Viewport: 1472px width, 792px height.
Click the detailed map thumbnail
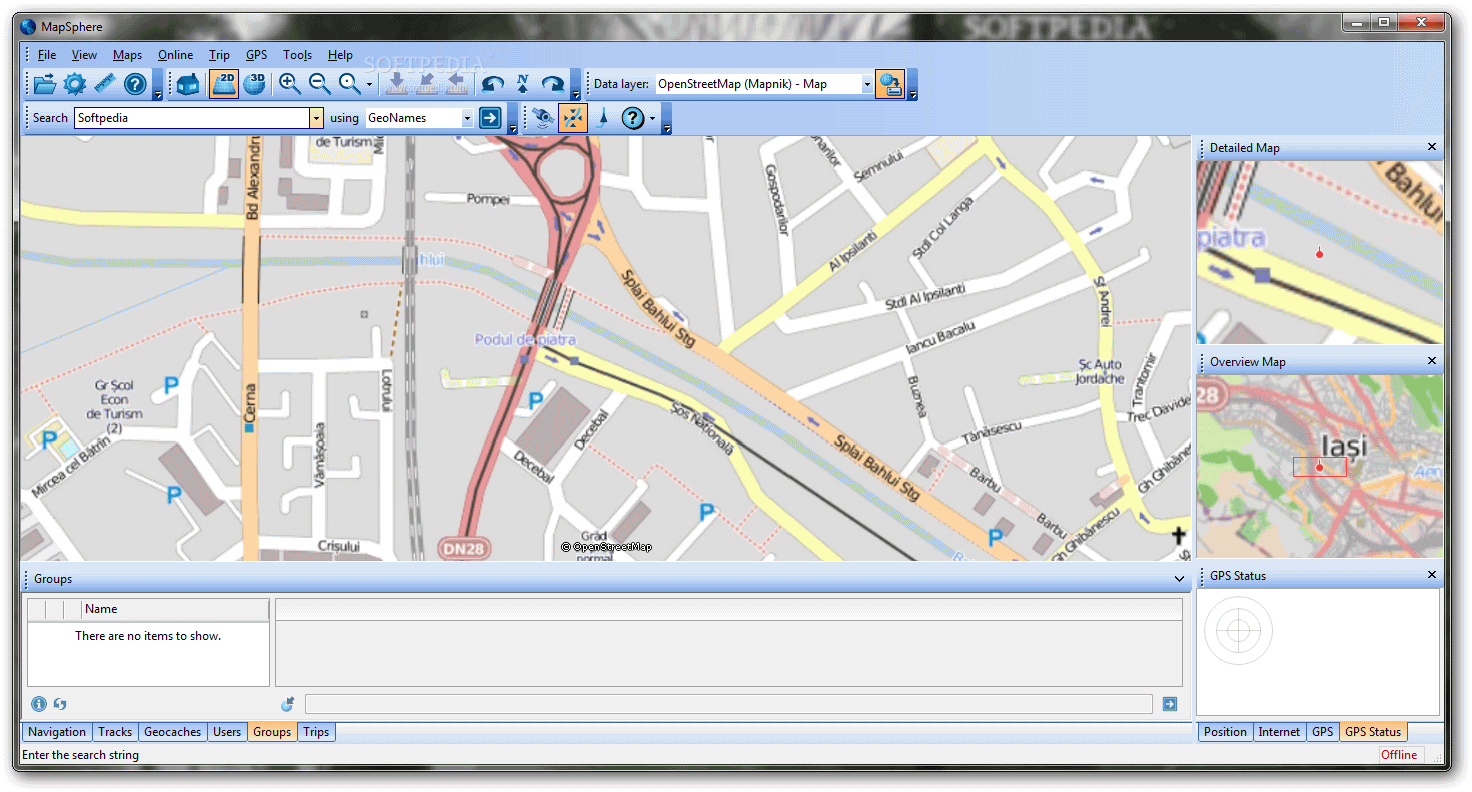point(1320,252)
